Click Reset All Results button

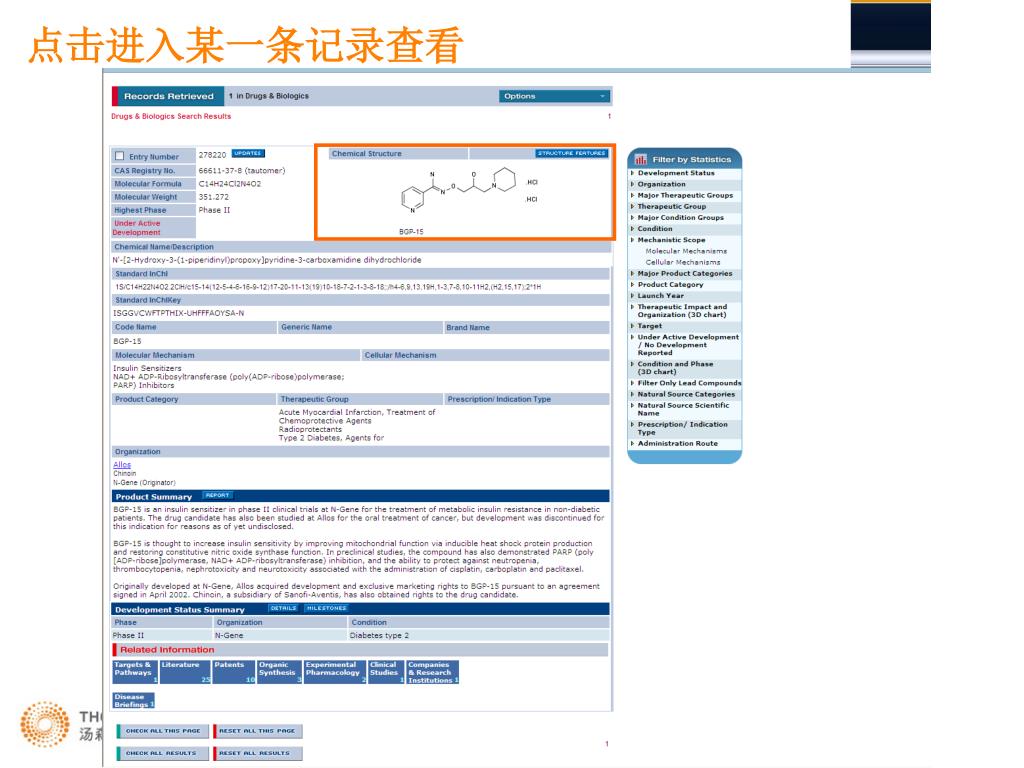click(x=257, y=753)
